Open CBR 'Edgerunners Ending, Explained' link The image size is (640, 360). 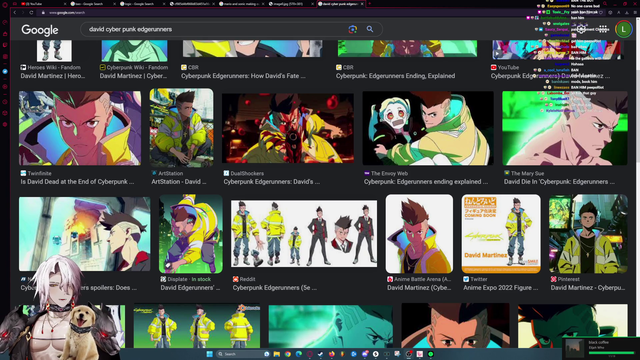396,76
